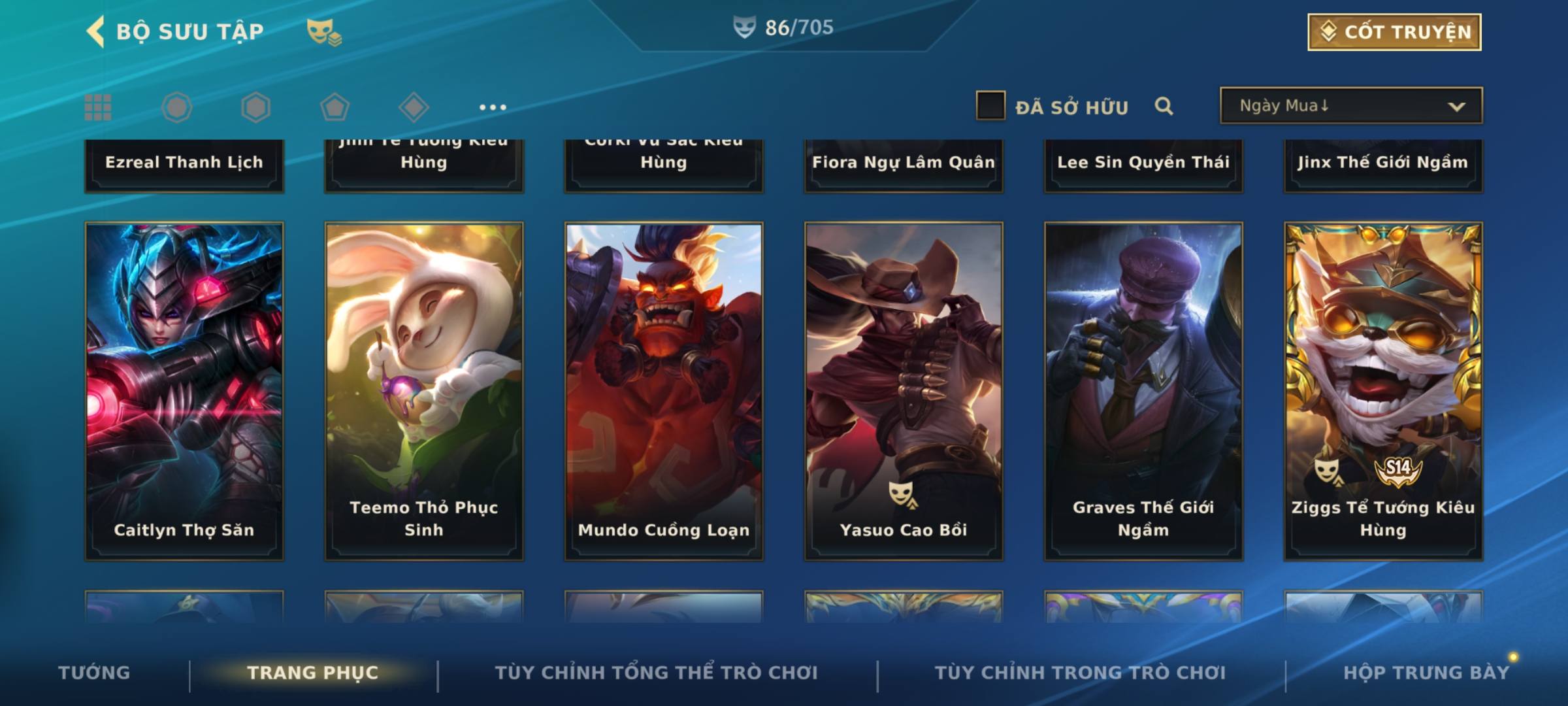Select the circular hexagon rarity filter icon
Screen dimensions: 1568x706
(176, 107)
